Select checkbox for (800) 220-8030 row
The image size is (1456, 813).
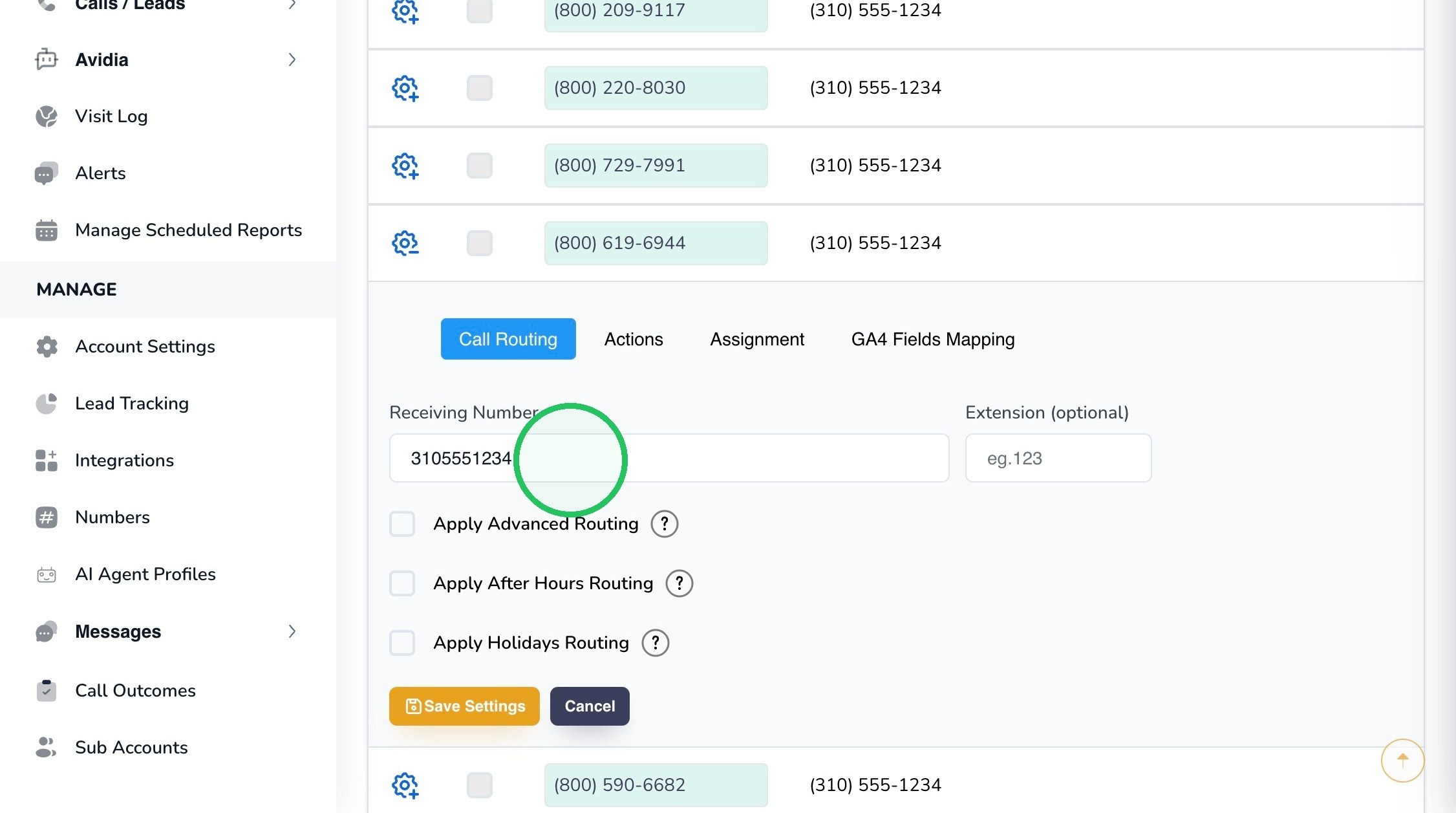(480, 88)
